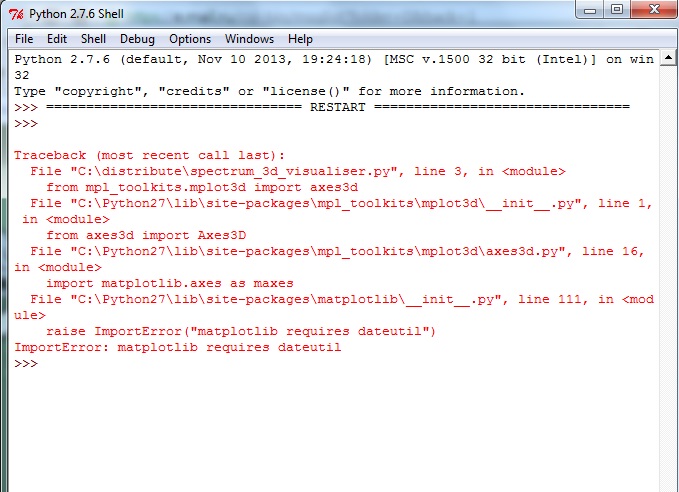The width and height of the screenshot is (679, 492).
Task: Click 'ImportError: matplotlib requires dateutil' message
Action: point(178,347)
